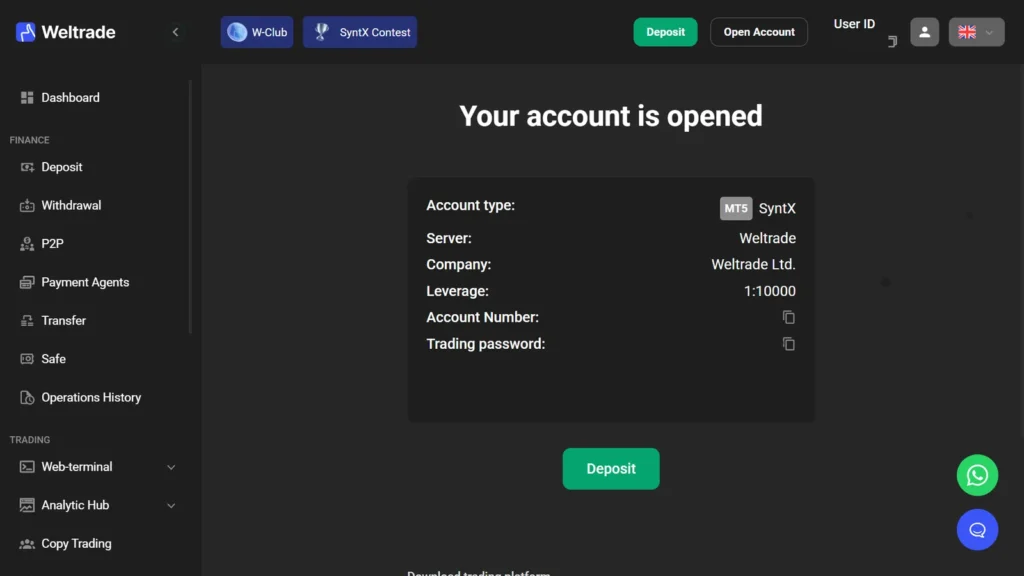Click the Copy Trading icon
This screenshot has width=1024, height=576.
click(27, 544)
